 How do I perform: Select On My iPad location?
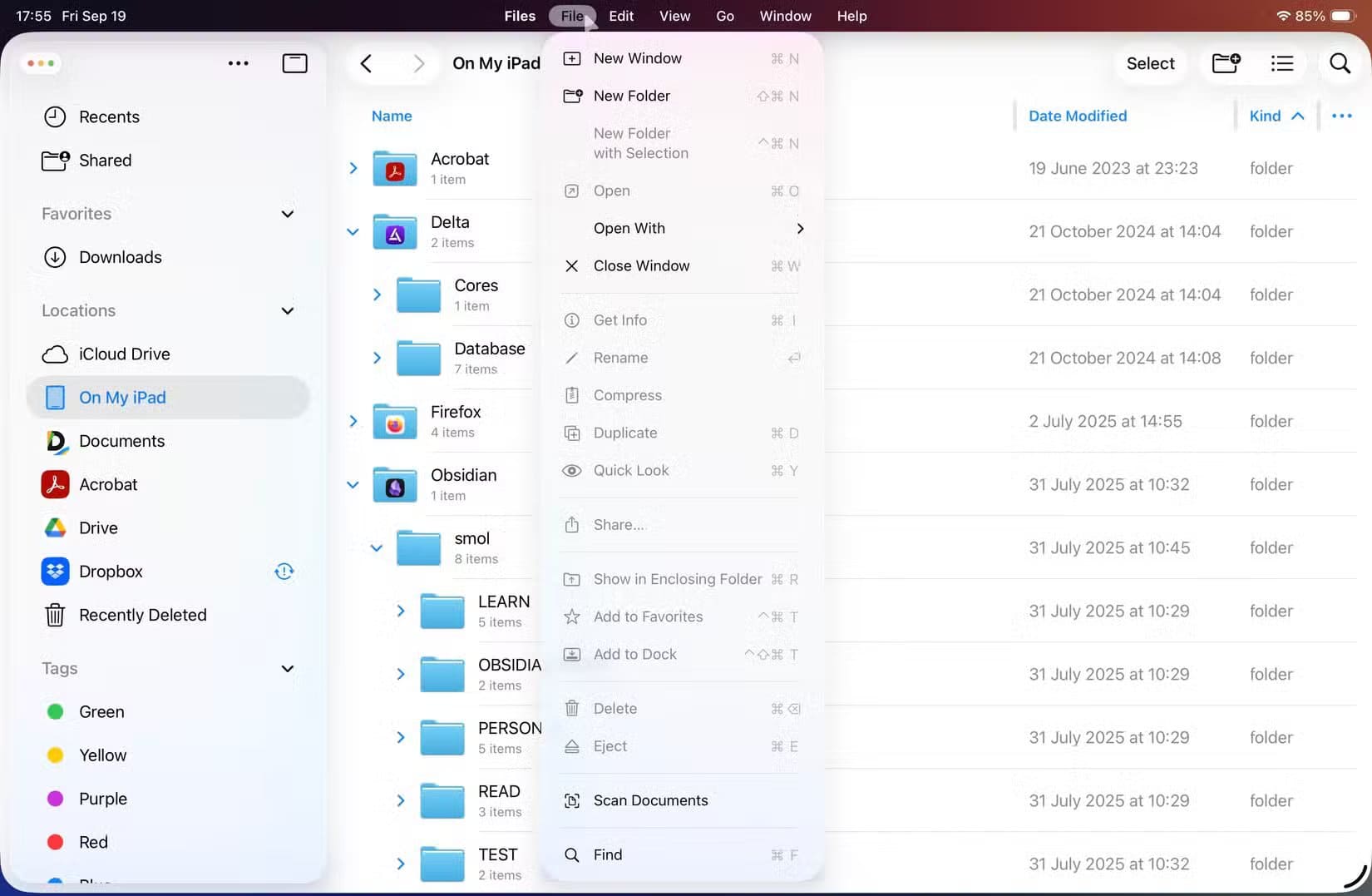(x=168, y=398)
